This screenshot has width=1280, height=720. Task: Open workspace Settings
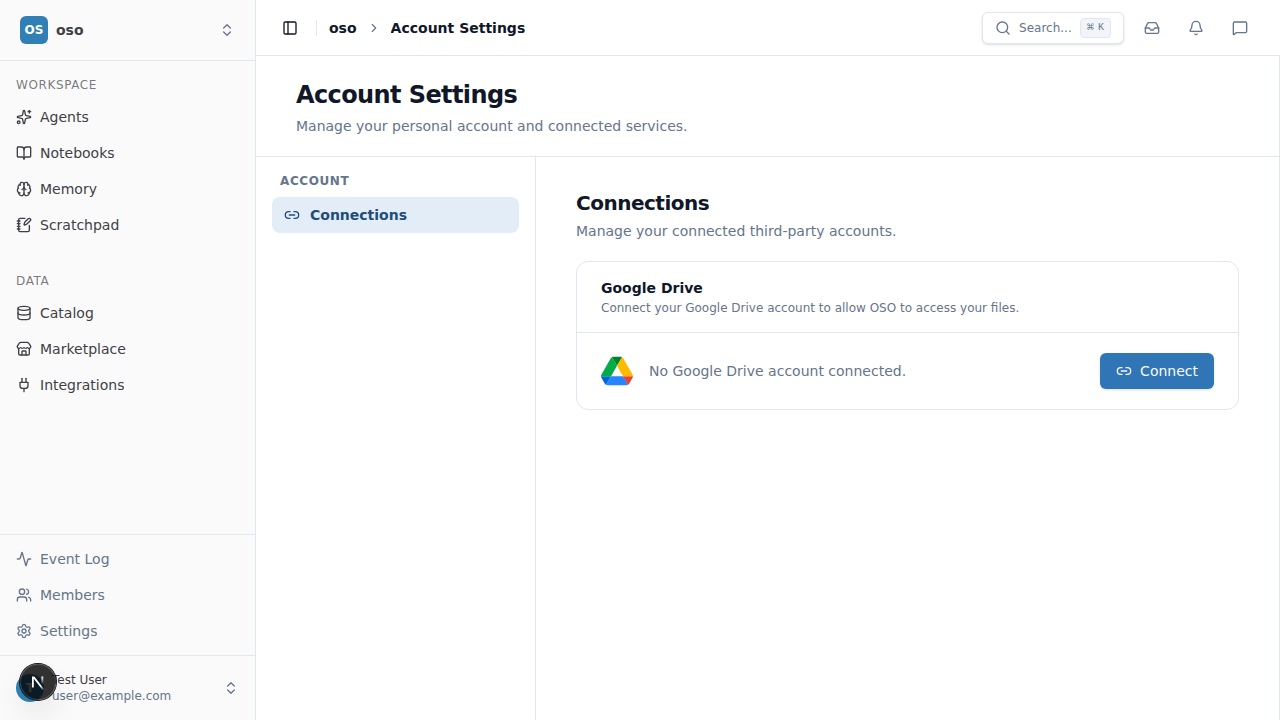128,631
